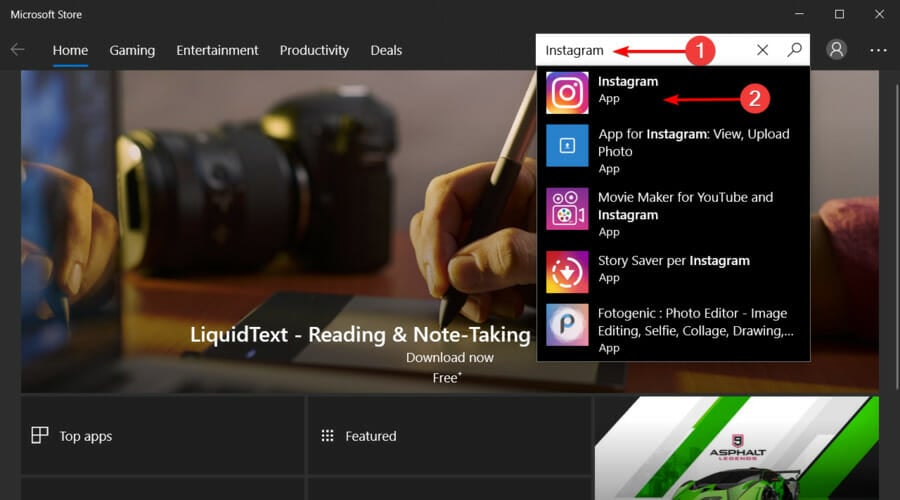Open the Deals tab
Image resolution: width=900 pixels, height=500 pixels.
point(386,51)
